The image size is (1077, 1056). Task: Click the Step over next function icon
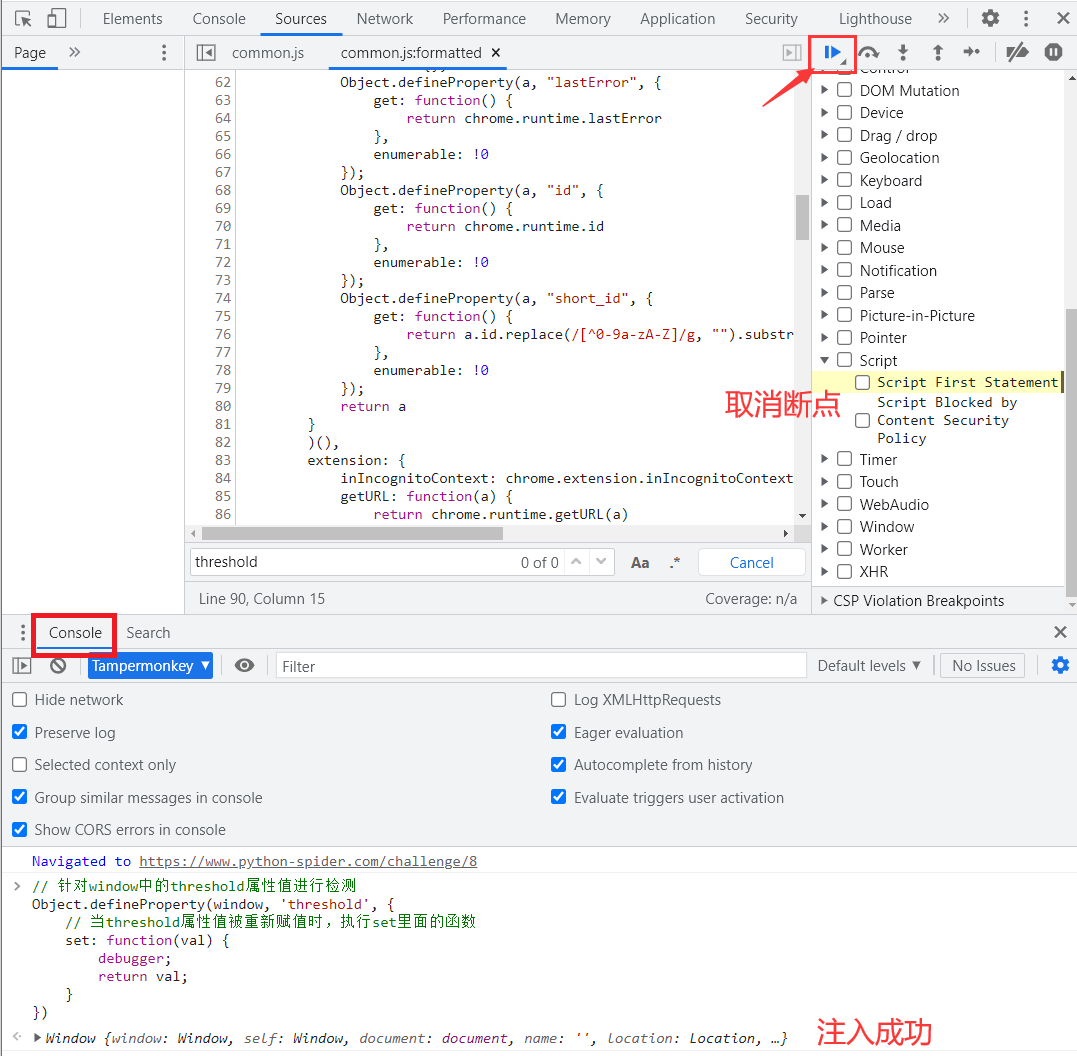[x=868, y=52]
